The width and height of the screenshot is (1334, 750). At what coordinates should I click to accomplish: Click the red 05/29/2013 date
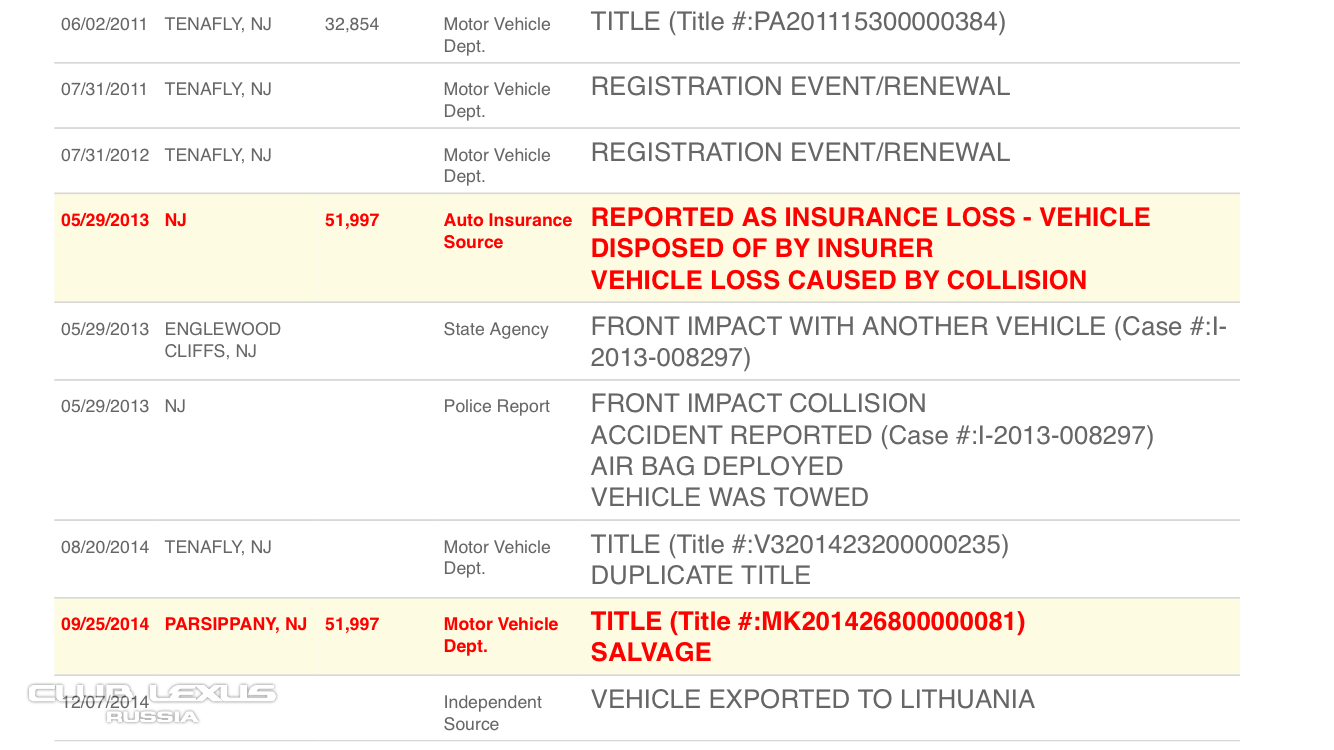coord(105,220)
